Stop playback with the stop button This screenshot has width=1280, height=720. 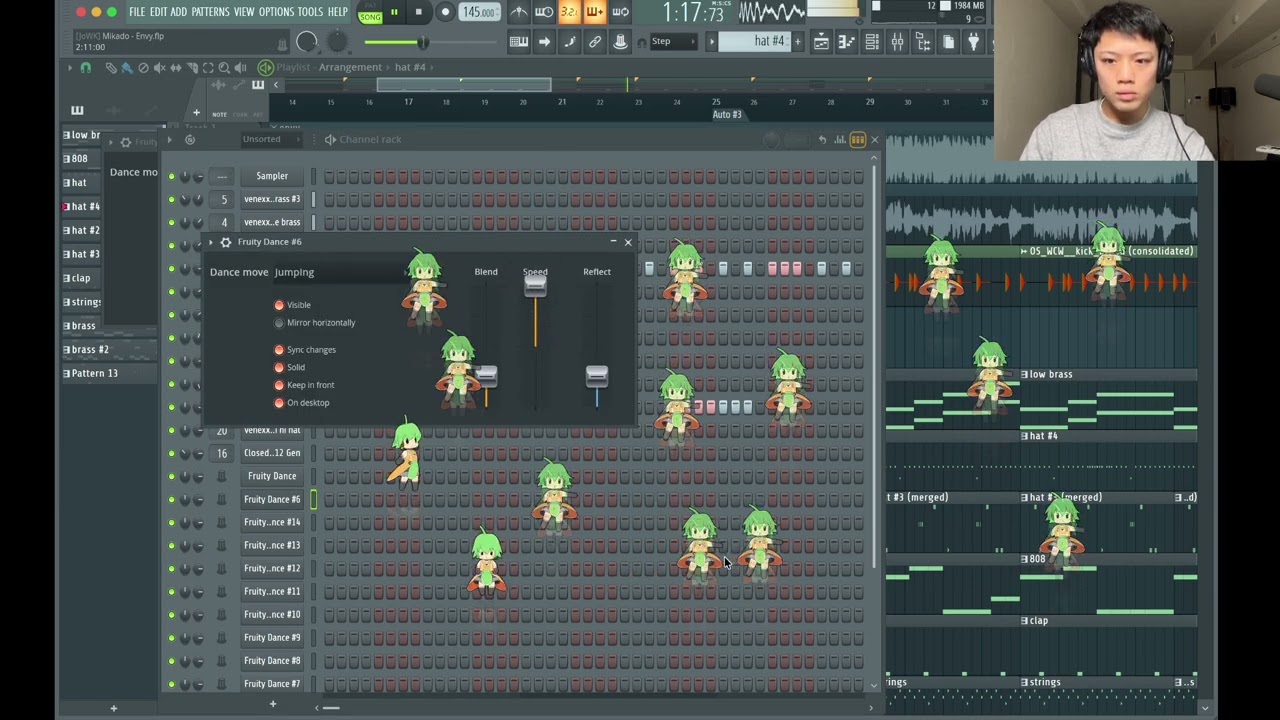click(419, 12)
